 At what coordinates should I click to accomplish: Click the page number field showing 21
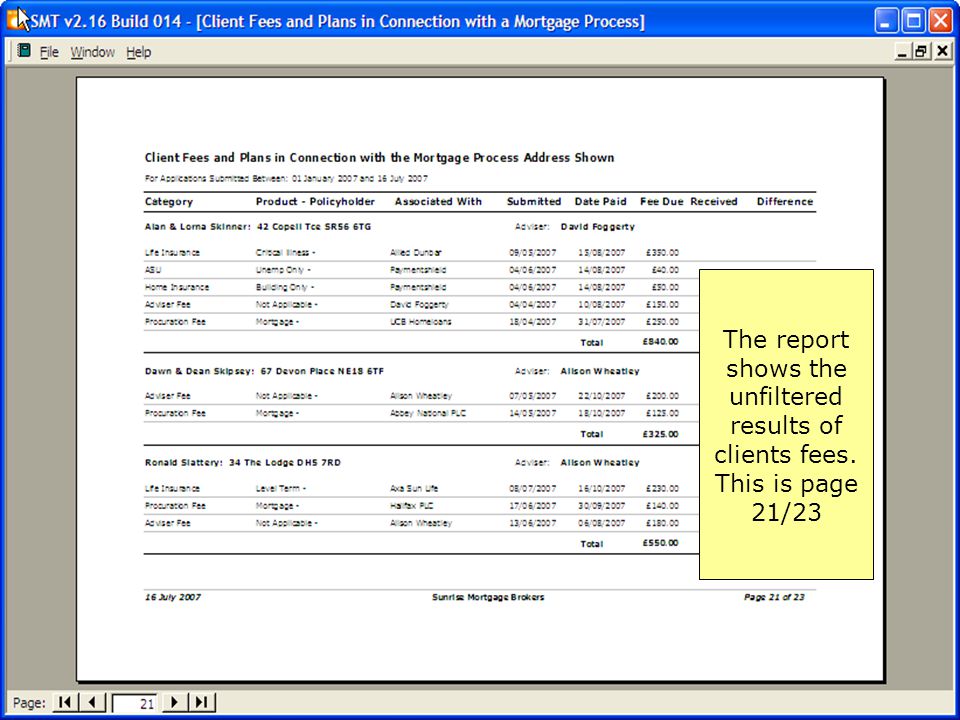(135, 703)
